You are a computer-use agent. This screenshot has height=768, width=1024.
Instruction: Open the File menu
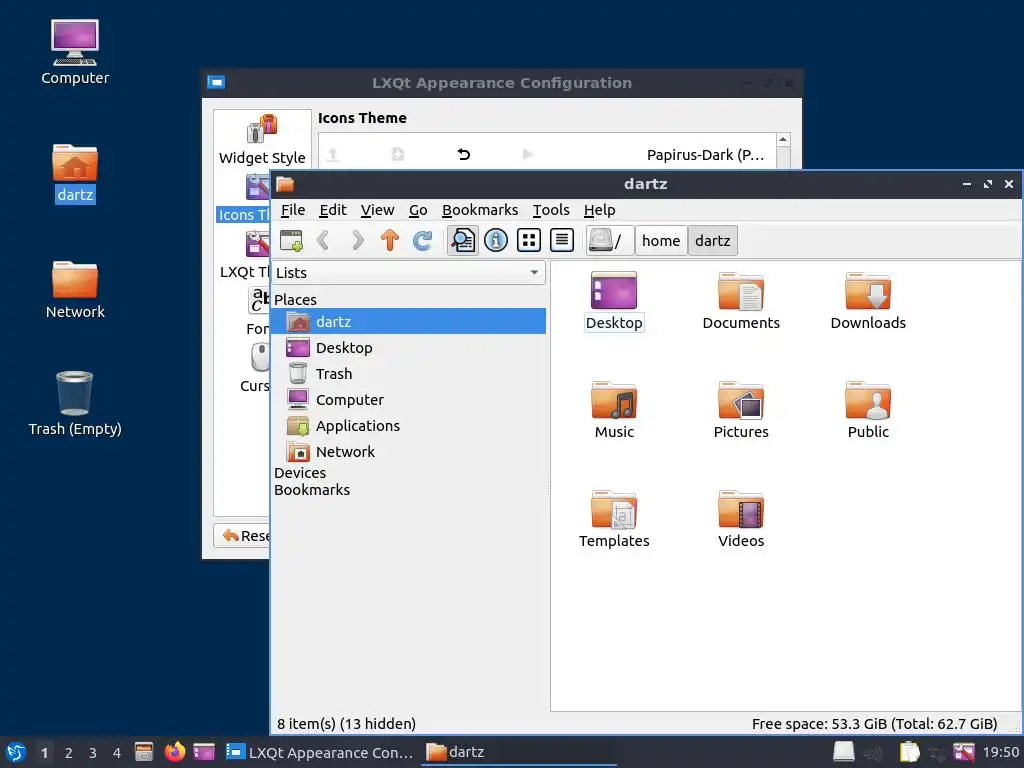pyautogui.click(x=293, y=210)
